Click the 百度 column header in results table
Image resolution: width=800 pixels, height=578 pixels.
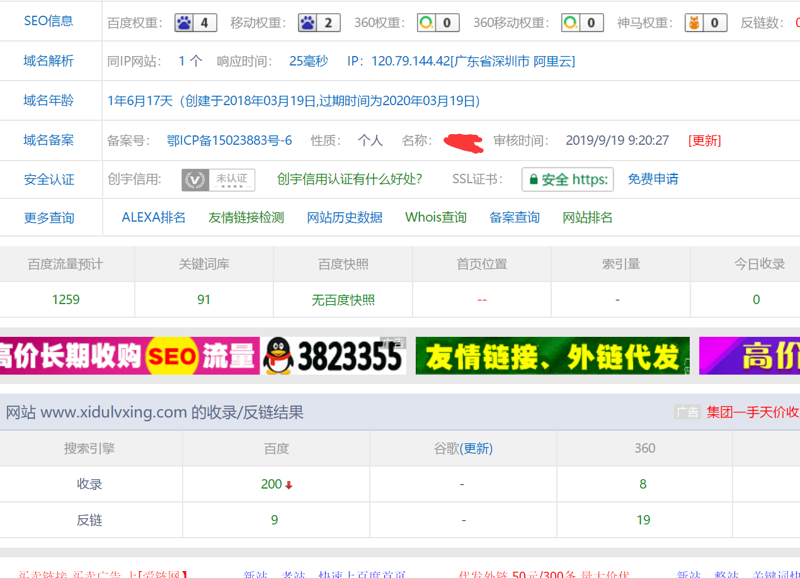[277, 448]
